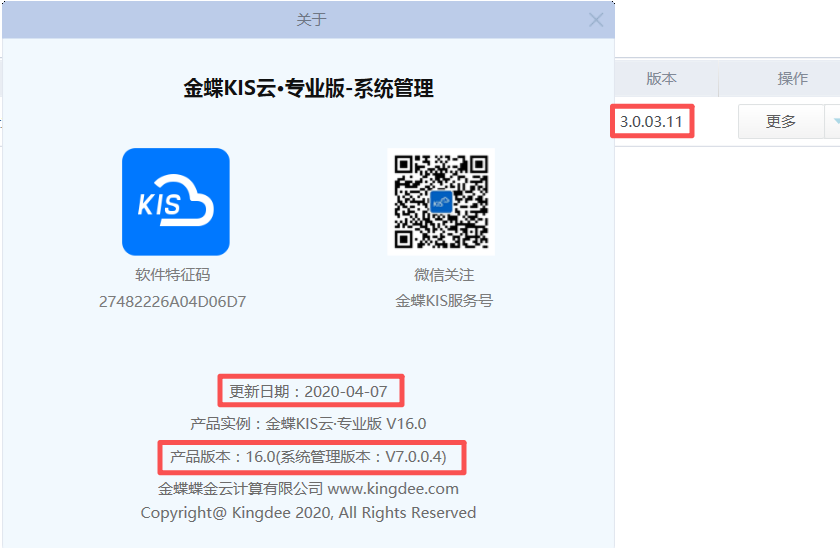
Task: Open the www.kingdee.com link
Action: (393, 489)
